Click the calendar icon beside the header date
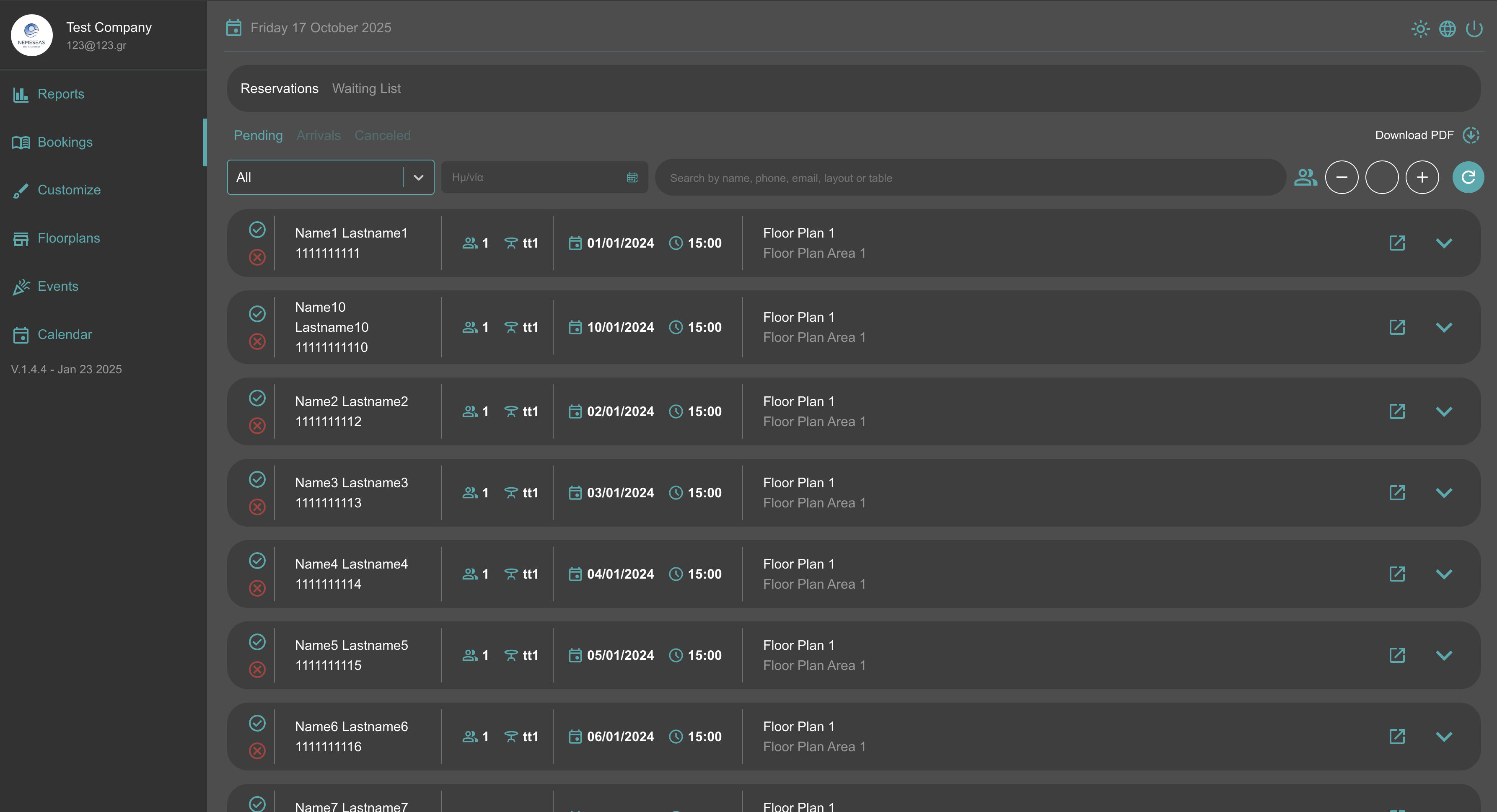 tap(233, 28)
